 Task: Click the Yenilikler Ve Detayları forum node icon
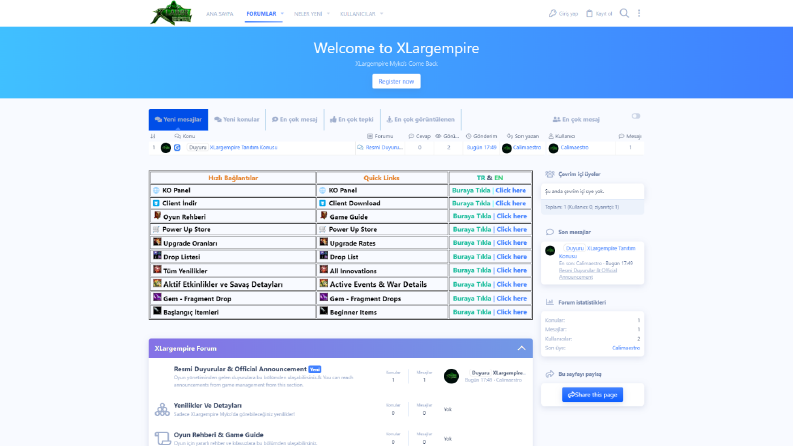click(162, 410)
